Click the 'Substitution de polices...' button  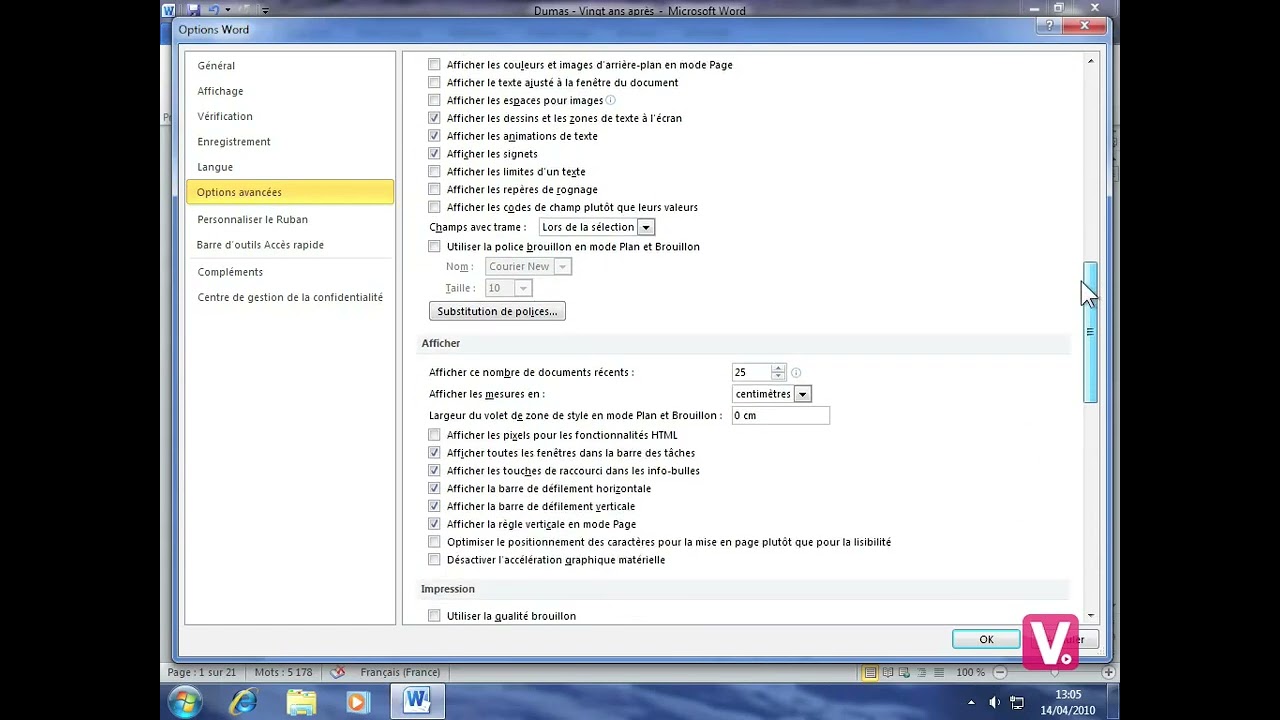(x=497, y=311)
